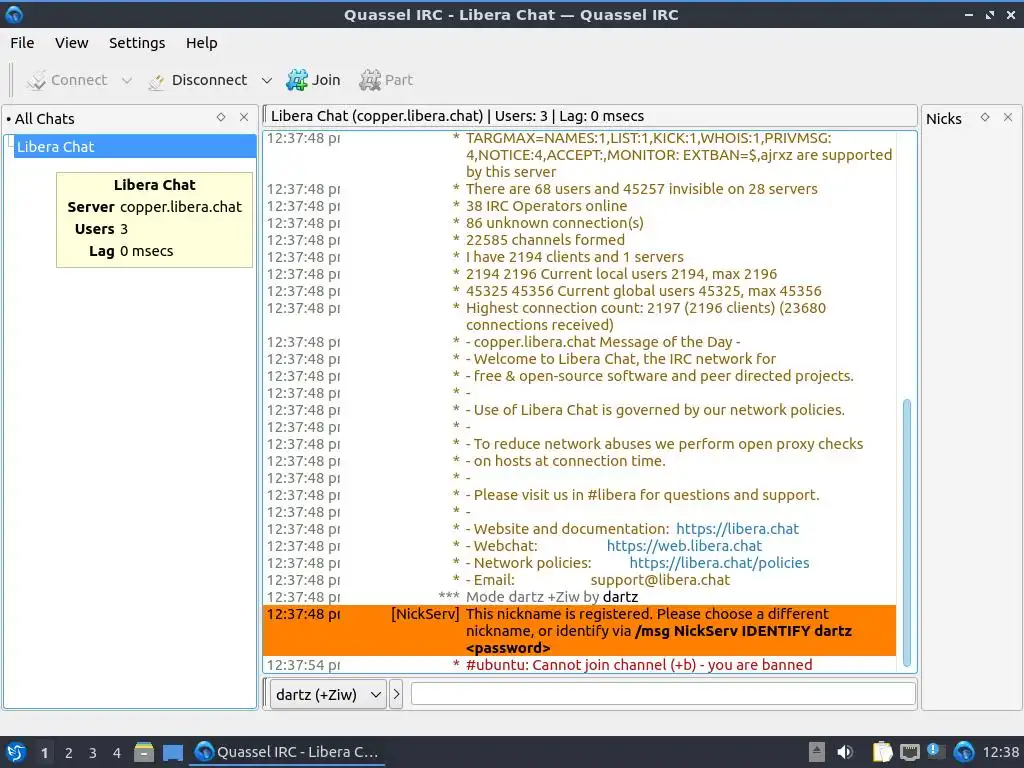Click Quassel IRC taskbar window button
The width and height of the screenshot is (1024, 768).
coord(287,752)
